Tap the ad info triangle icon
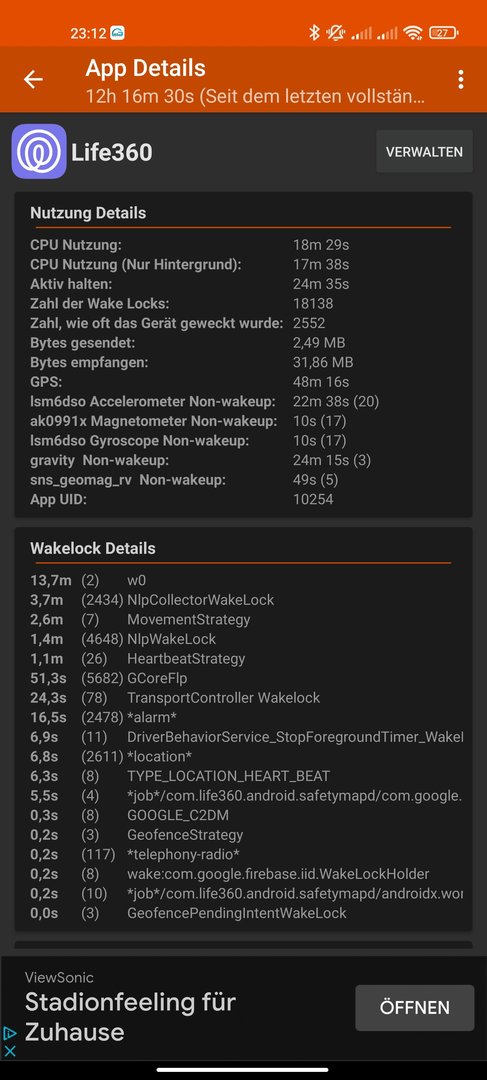487x1080 pixels. coord(10,1032)
